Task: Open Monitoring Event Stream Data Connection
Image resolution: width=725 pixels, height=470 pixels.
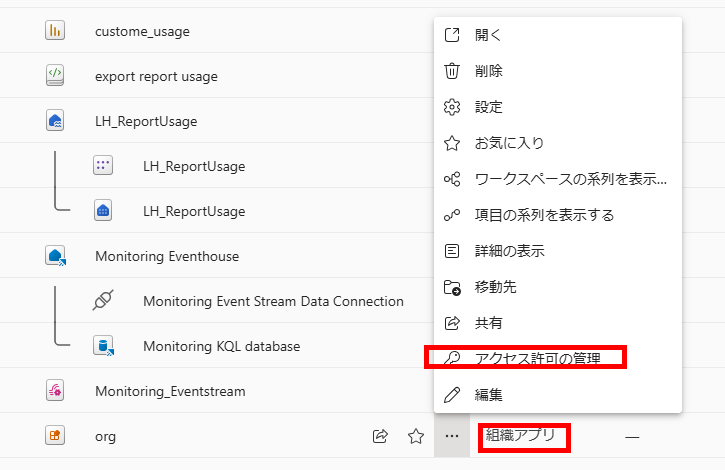Action: (273, 301)
